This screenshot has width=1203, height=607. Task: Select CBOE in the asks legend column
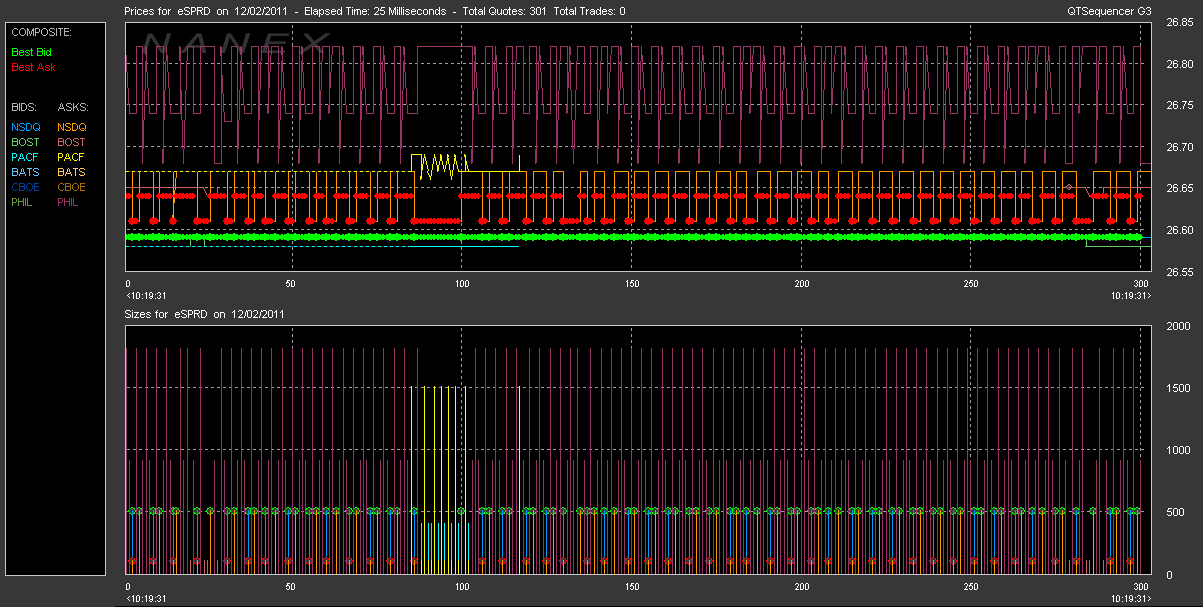pyautogui.click(x=72, y=187)
